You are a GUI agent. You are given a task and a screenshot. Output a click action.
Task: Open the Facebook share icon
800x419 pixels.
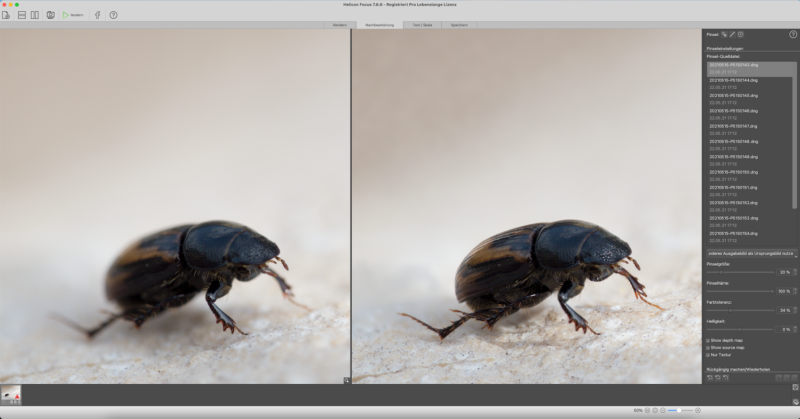(97, 15)
